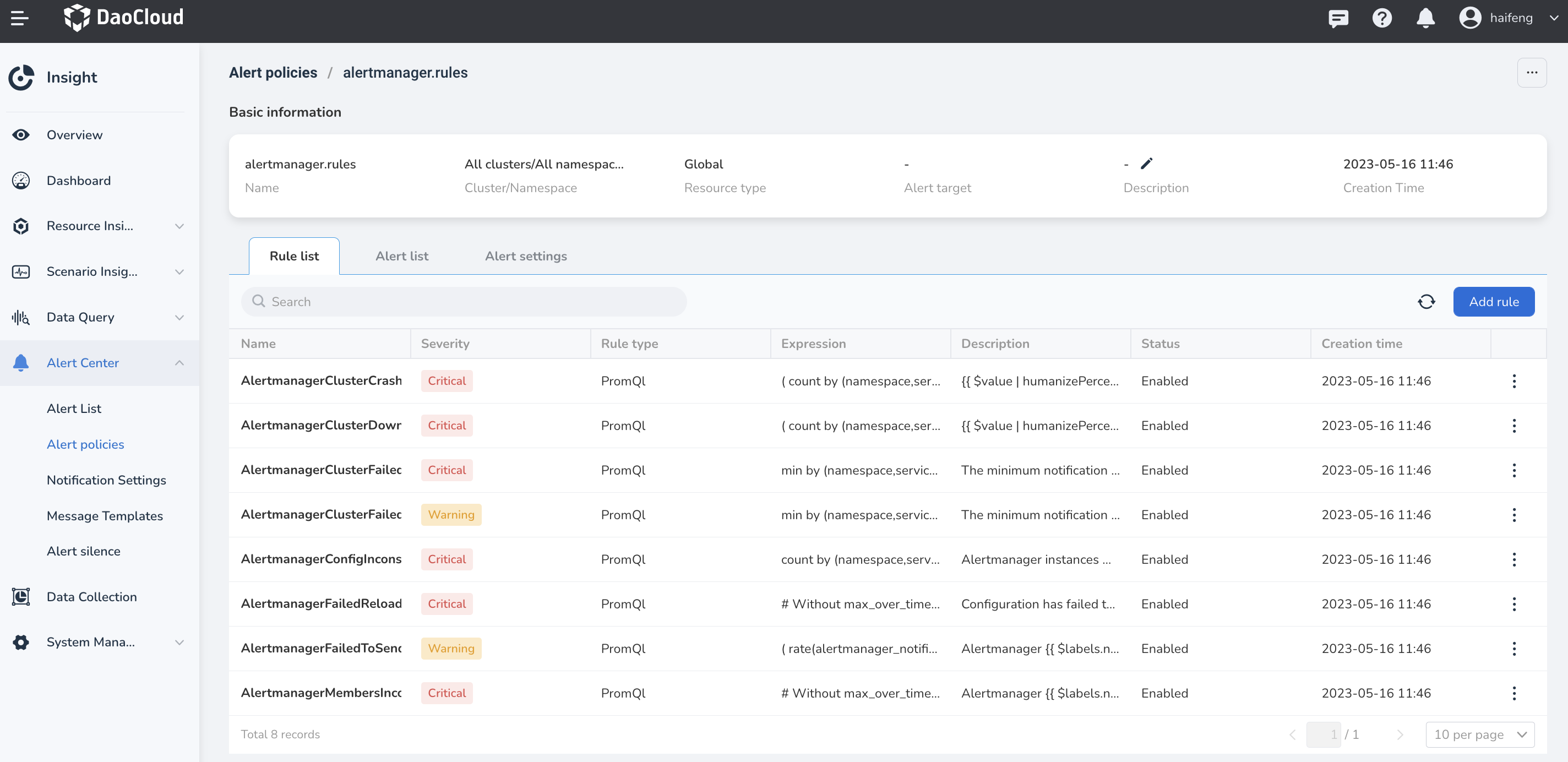Viewport: 1568px width, 762px height.
Task: Click 'Total 8 records' text
Action: [x=280, y=734]
